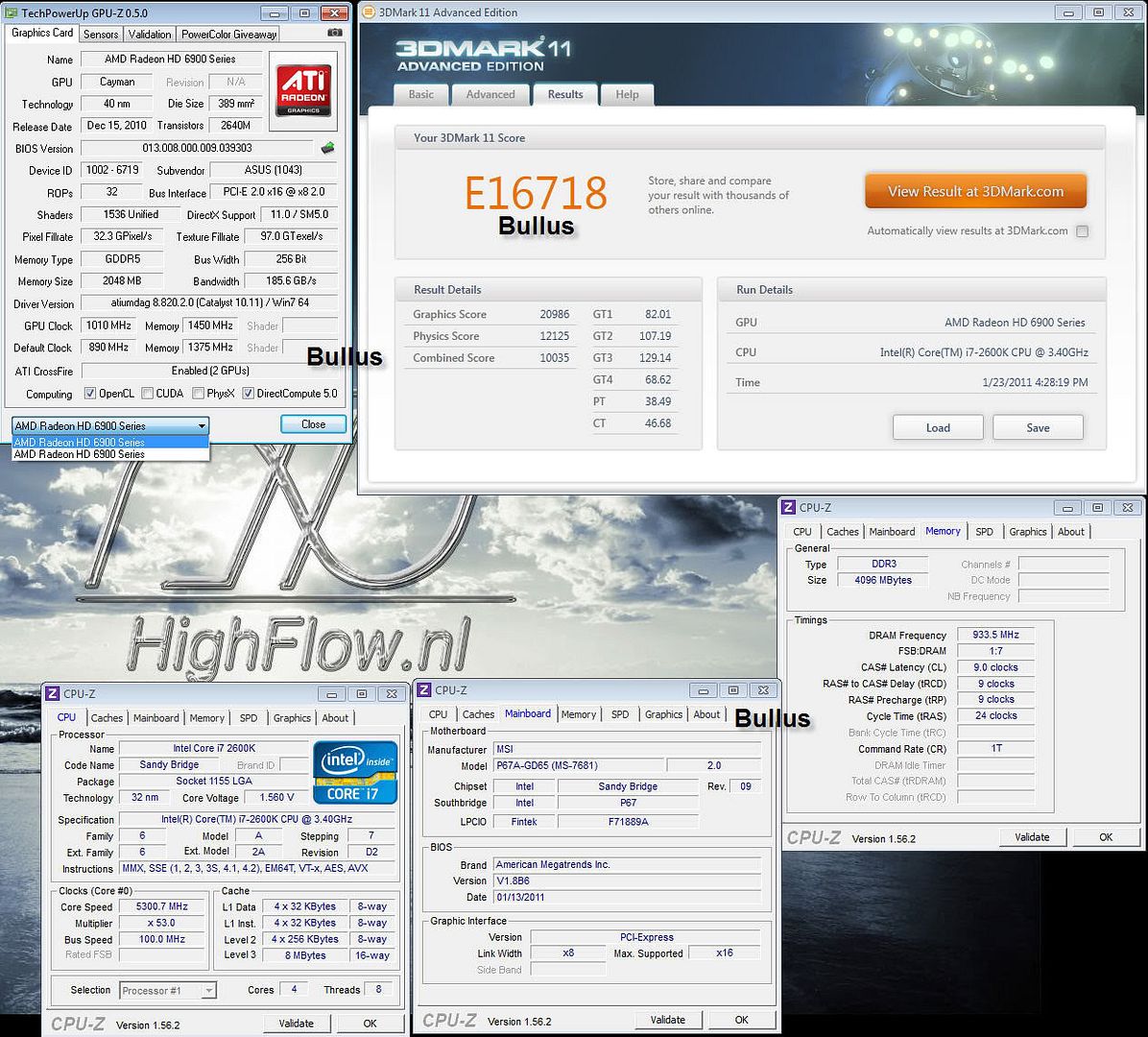The image size is (1148, 1037).
Task: Click Validate in the CPU-Z Mainboard window
Action: [668, 1020]
